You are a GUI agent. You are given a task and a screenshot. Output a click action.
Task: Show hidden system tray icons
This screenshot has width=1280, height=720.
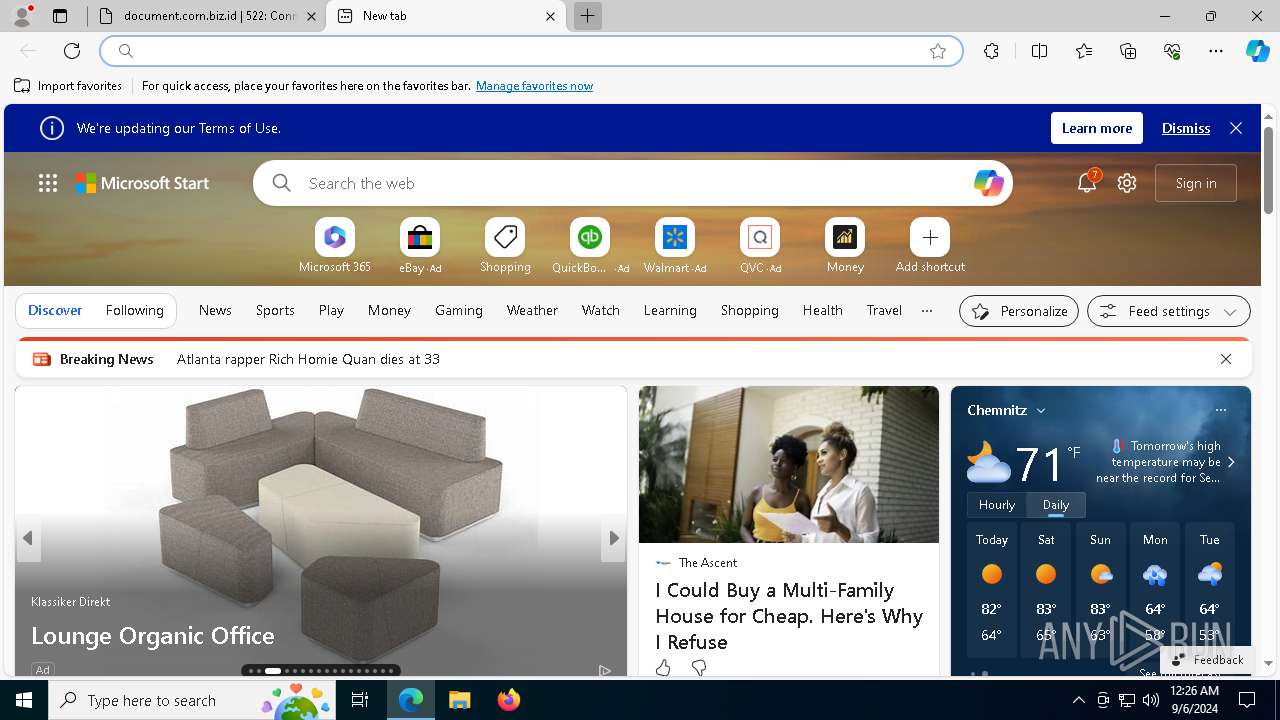click(1078, 700)
